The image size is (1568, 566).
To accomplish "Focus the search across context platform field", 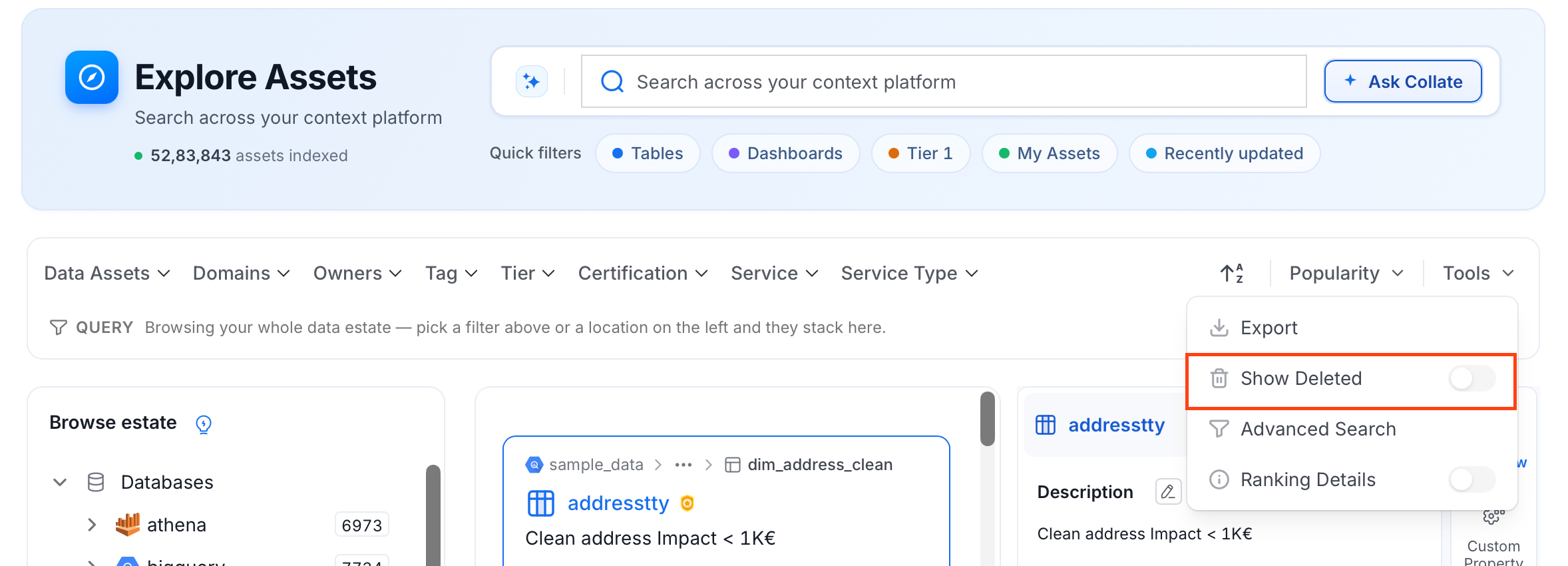I will coord(944,81).
